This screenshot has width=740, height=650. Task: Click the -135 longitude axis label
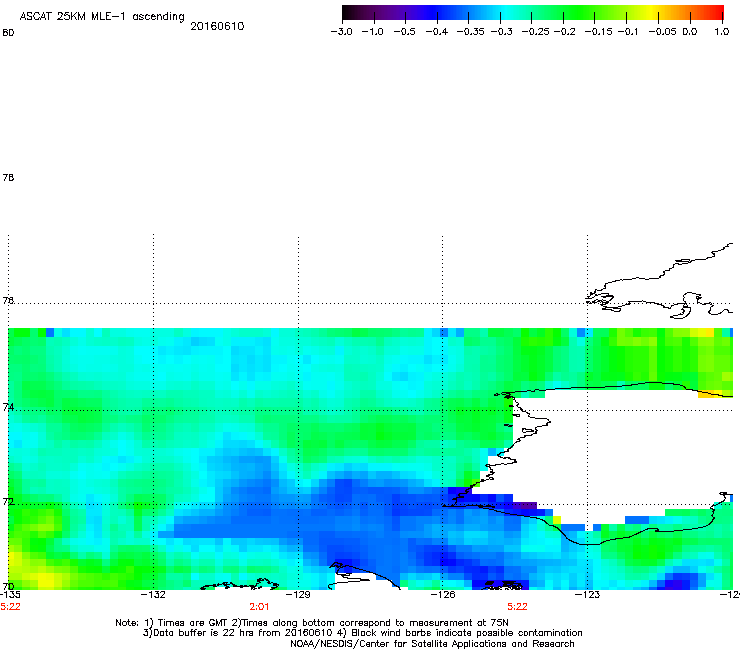10,595
